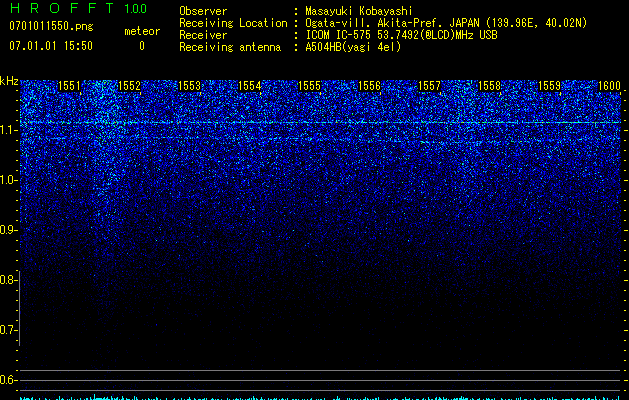The width and height of the screenshot is (629, 400).
Task: Click the 0.9 kHz axis label
Action: pyautogui.click(x=9, y=230)
